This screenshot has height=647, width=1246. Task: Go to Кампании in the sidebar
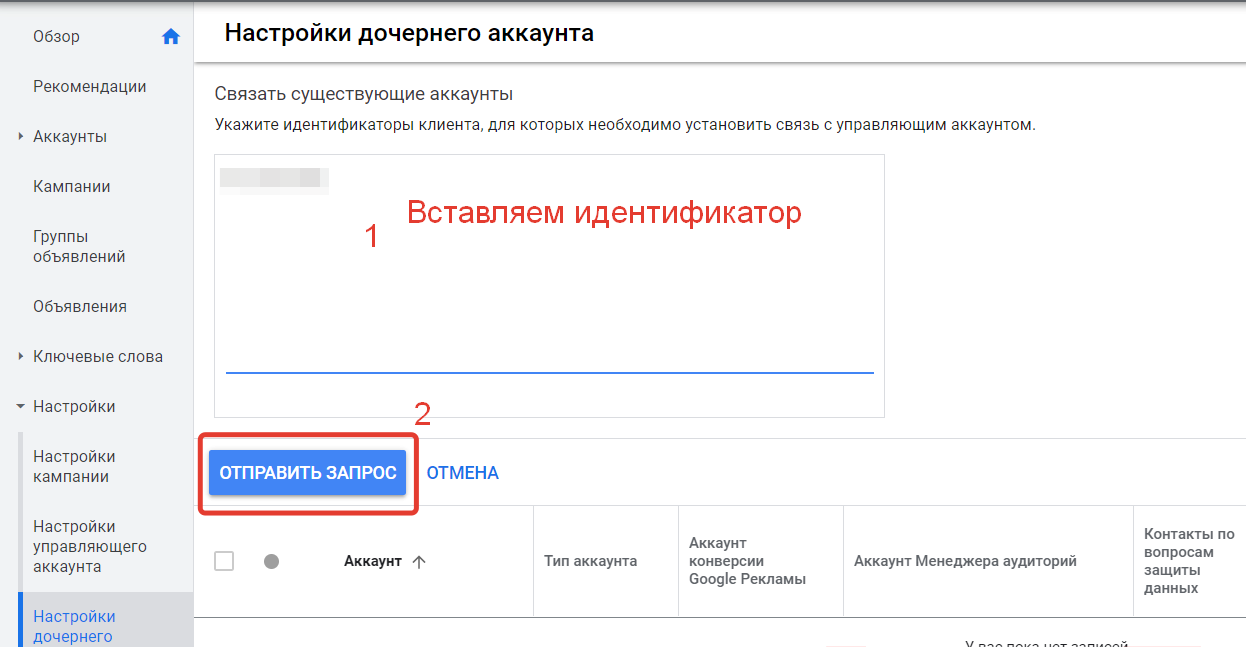pos(71,187)
